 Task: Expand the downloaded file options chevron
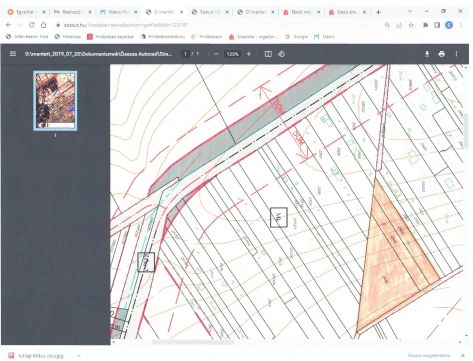(79, 356)
